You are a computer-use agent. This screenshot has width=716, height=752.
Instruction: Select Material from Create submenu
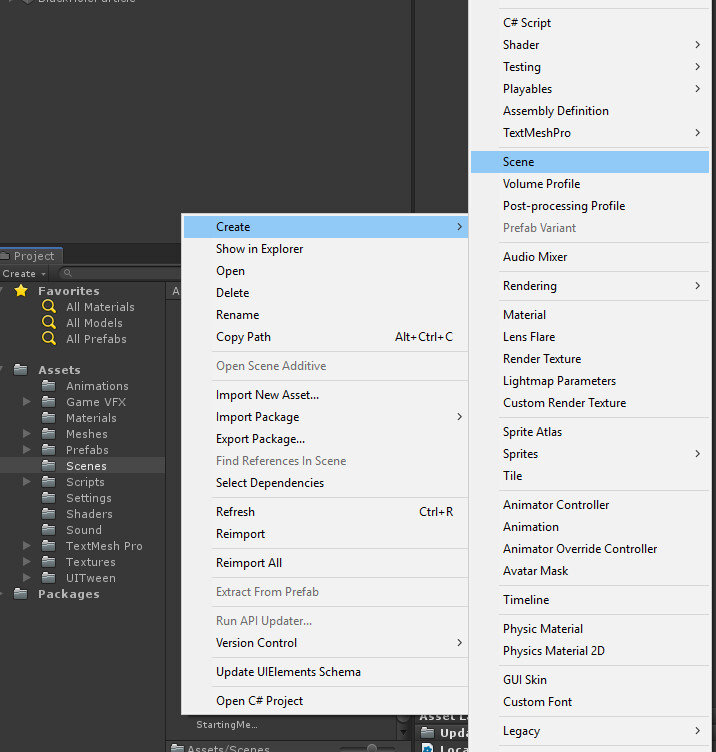point(590,315)
